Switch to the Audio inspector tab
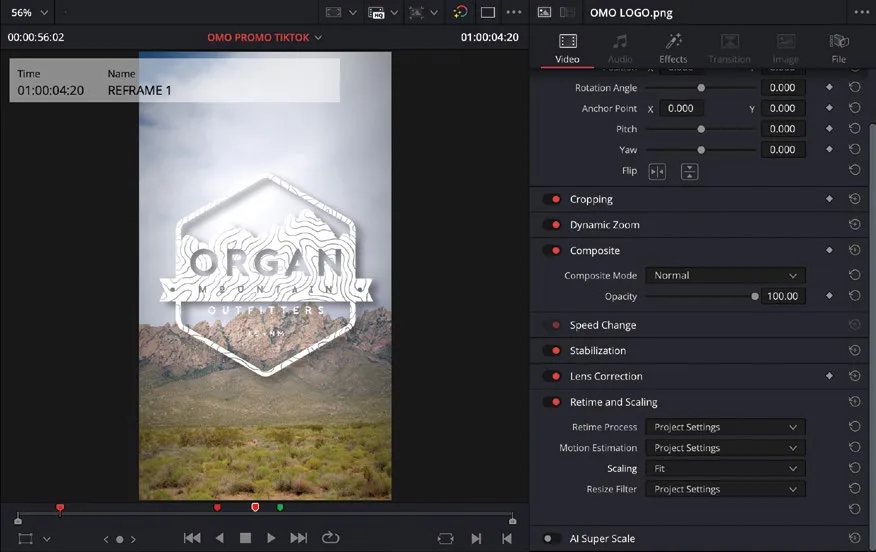The width and height of the screenshot is (876, 552). (620, 48)
